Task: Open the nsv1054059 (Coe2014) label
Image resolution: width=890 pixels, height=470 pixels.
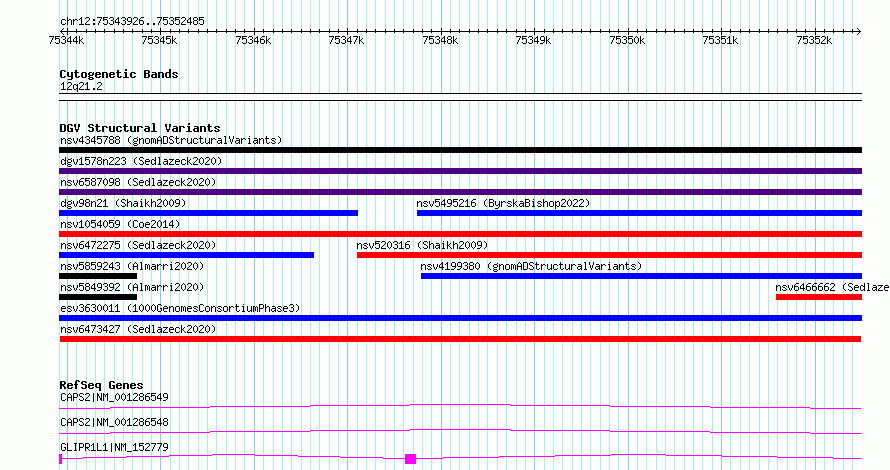Action: click(120, 224)
